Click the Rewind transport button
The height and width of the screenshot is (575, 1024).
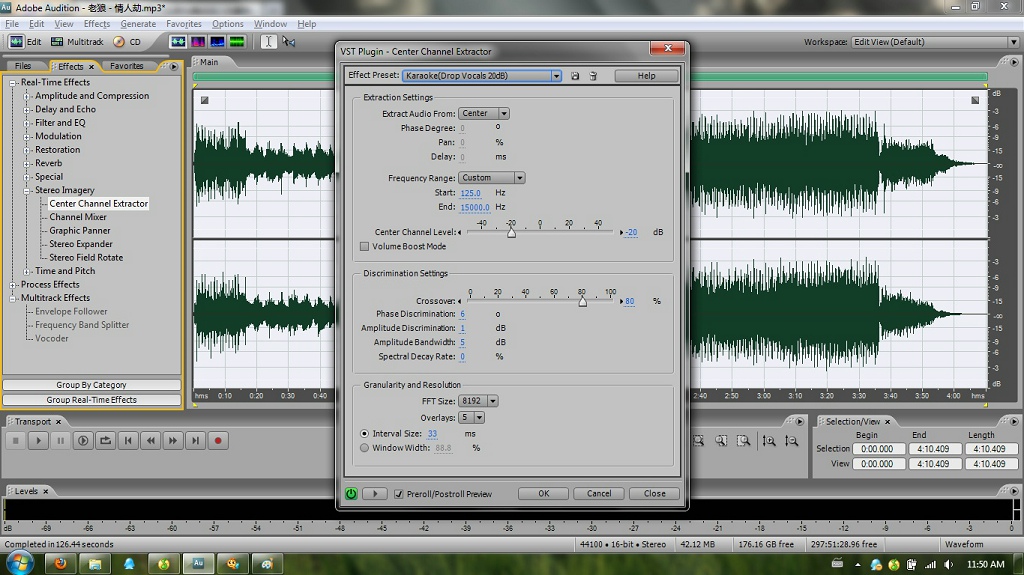tap(150, 440)
